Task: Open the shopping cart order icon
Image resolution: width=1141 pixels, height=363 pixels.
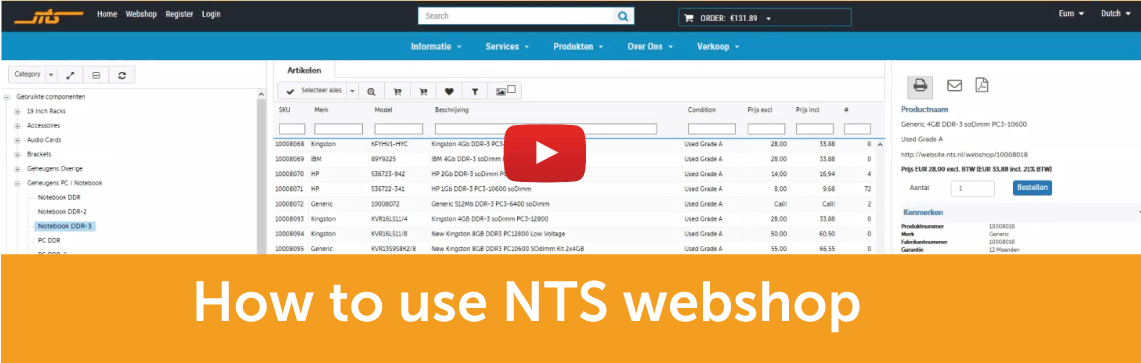Action: pyautogui.click(x=687, y=18)
